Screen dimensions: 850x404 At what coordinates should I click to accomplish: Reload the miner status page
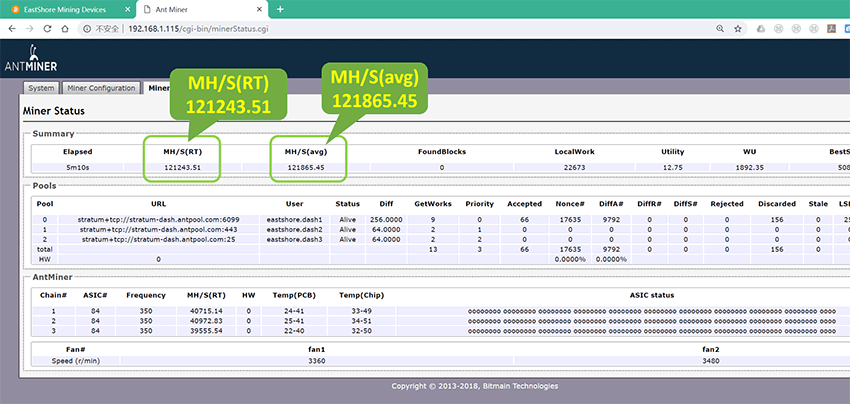[47, 29]
